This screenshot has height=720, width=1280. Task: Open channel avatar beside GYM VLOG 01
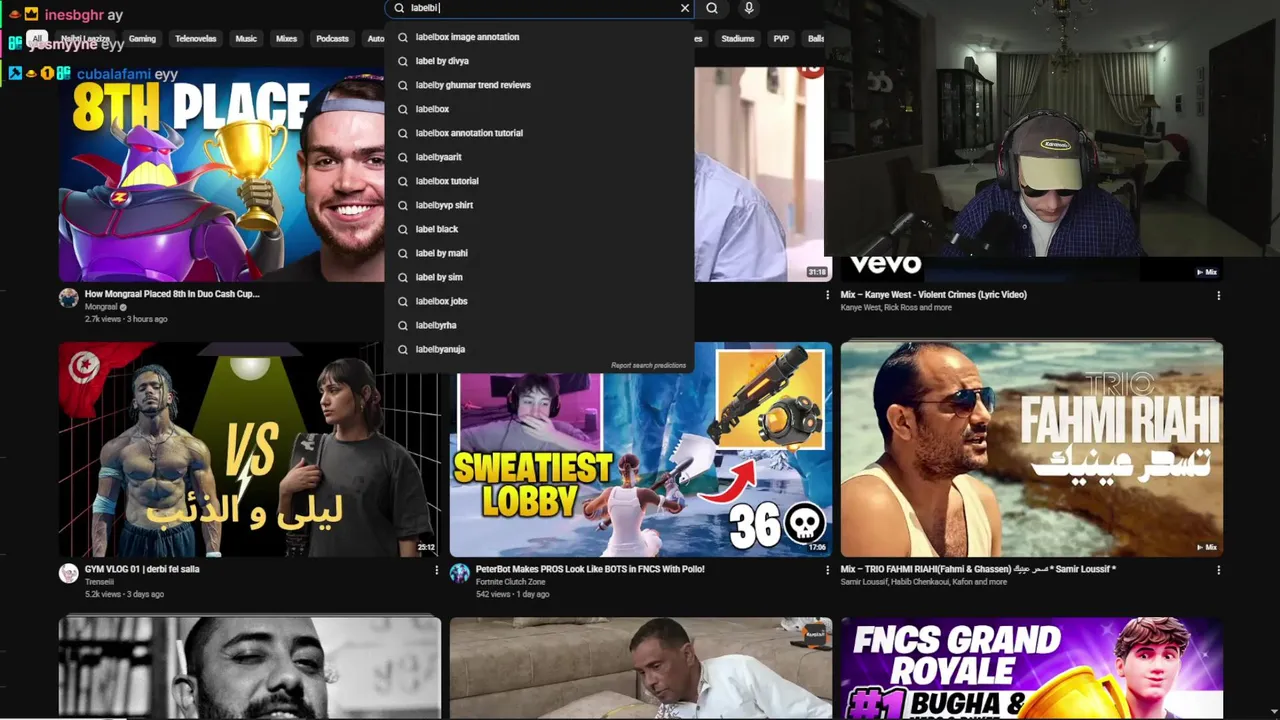pos(68,573)
